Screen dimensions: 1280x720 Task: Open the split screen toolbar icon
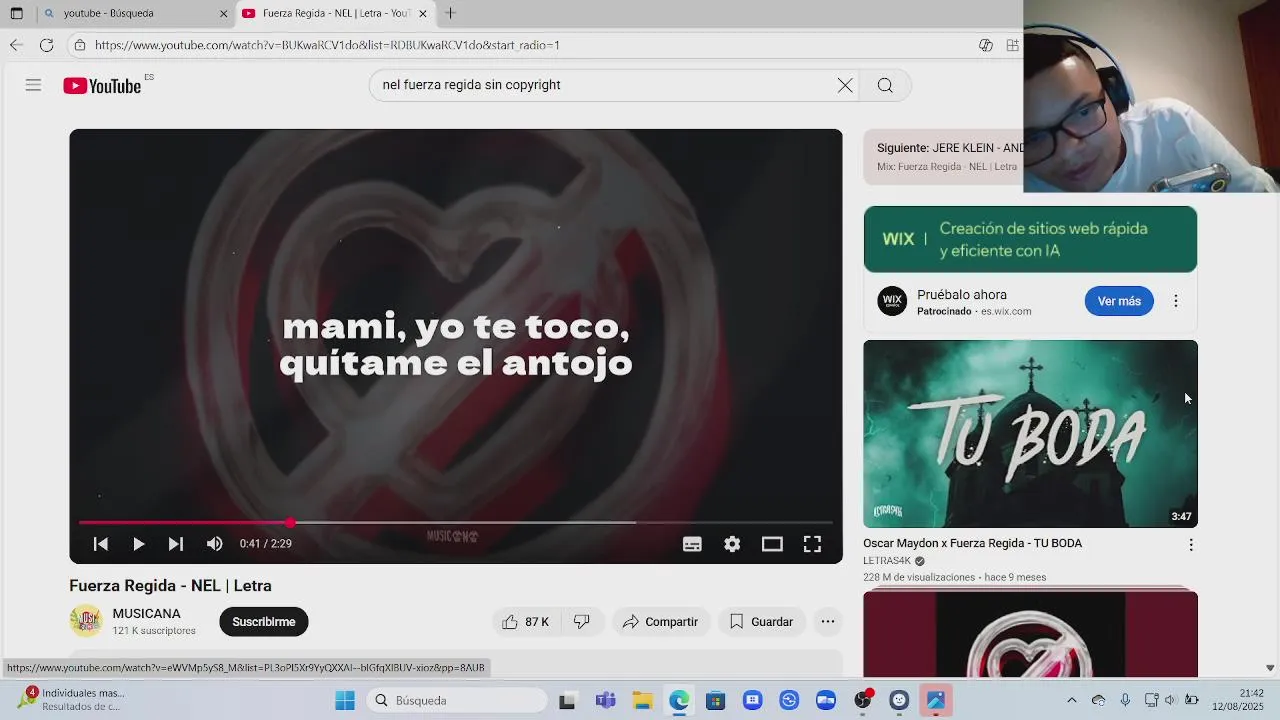1013,45
